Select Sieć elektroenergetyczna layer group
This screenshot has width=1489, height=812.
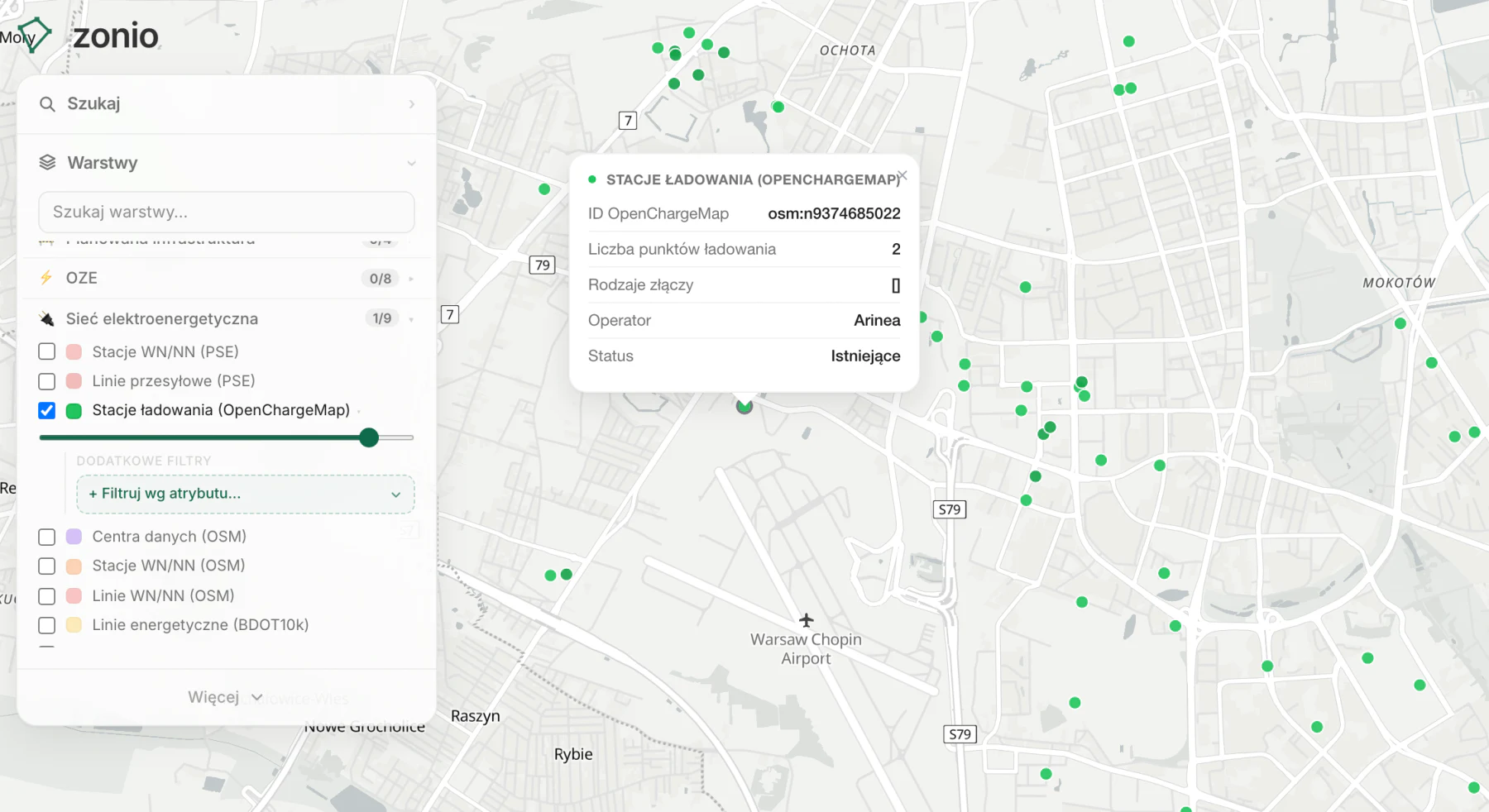coord(227,318)
